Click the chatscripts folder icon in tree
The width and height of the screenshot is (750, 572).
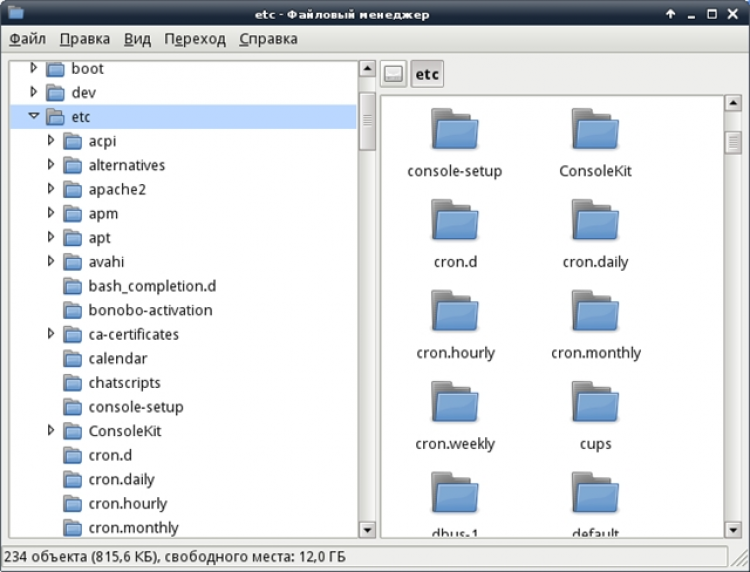click(x=72, y=383)
